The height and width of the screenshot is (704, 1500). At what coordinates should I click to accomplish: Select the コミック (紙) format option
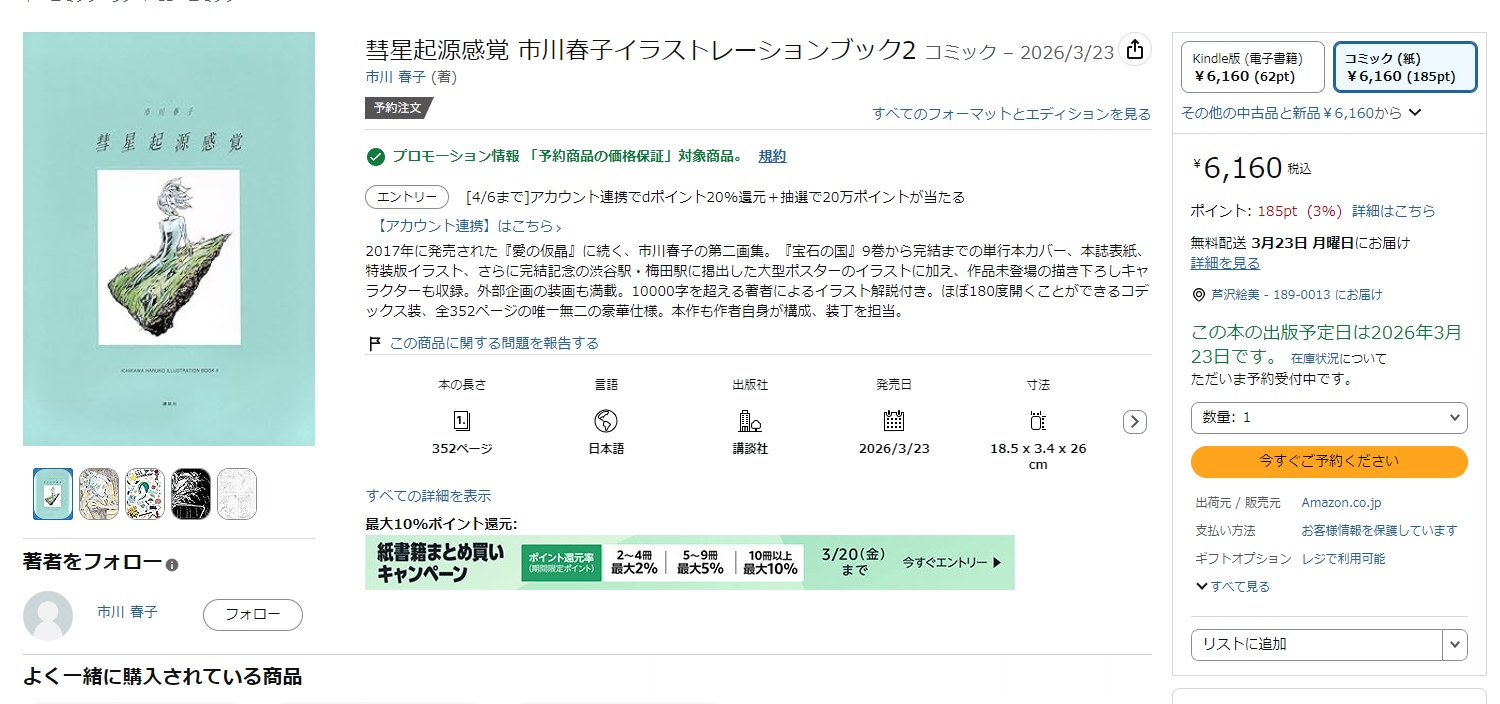pyautogui.click(x=1404, y=67)
